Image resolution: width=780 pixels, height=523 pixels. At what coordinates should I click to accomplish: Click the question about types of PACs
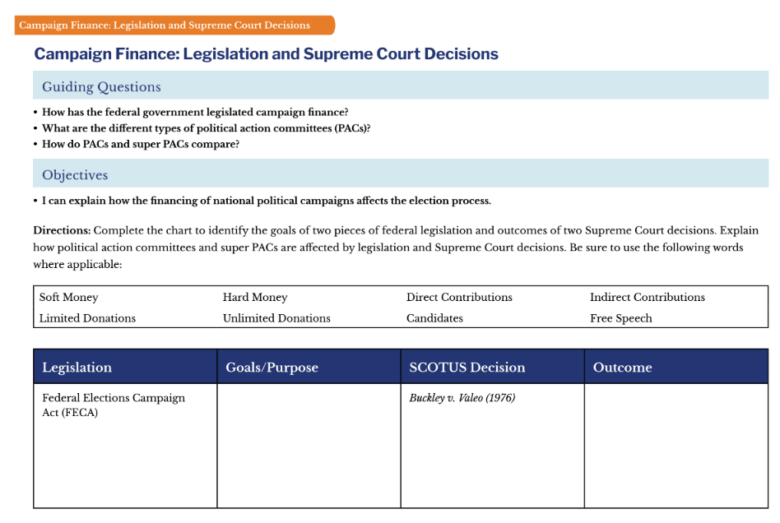tap(206, 128)
